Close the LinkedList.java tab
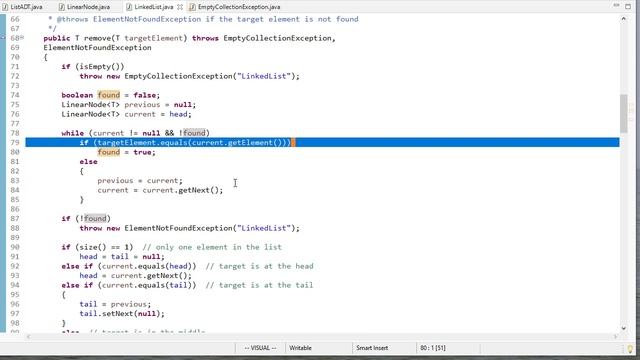This screenshot has width=640, height=360. tap(180, 7)
